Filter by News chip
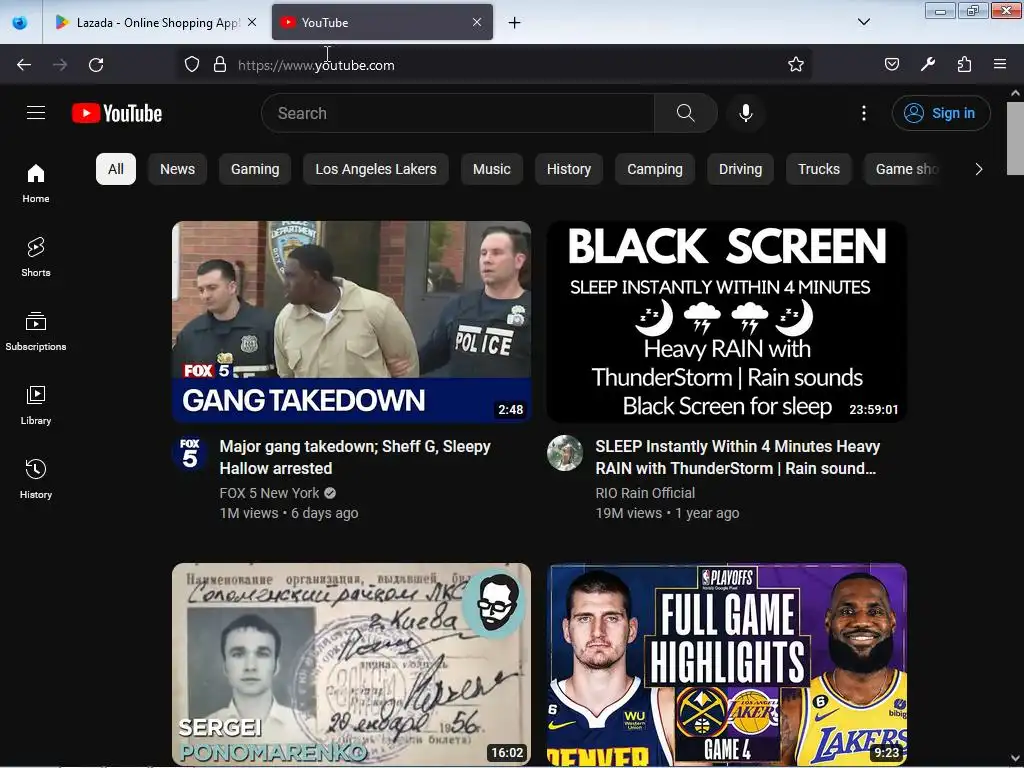 178,169
